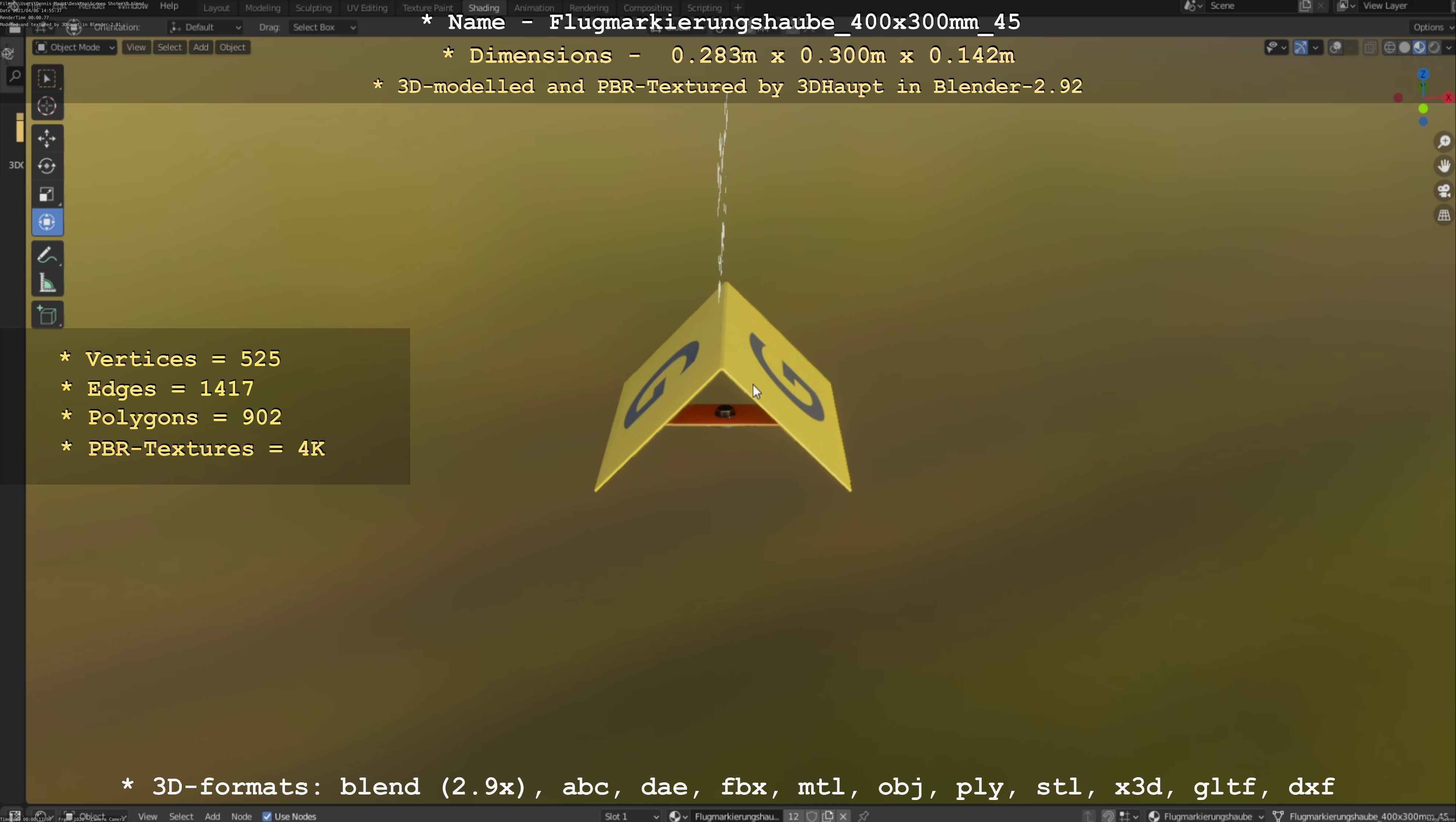This screenshot has width=1456, height=822.
Task: Click the search magnifier icon in left sidebar
Action: click(15, 76)
